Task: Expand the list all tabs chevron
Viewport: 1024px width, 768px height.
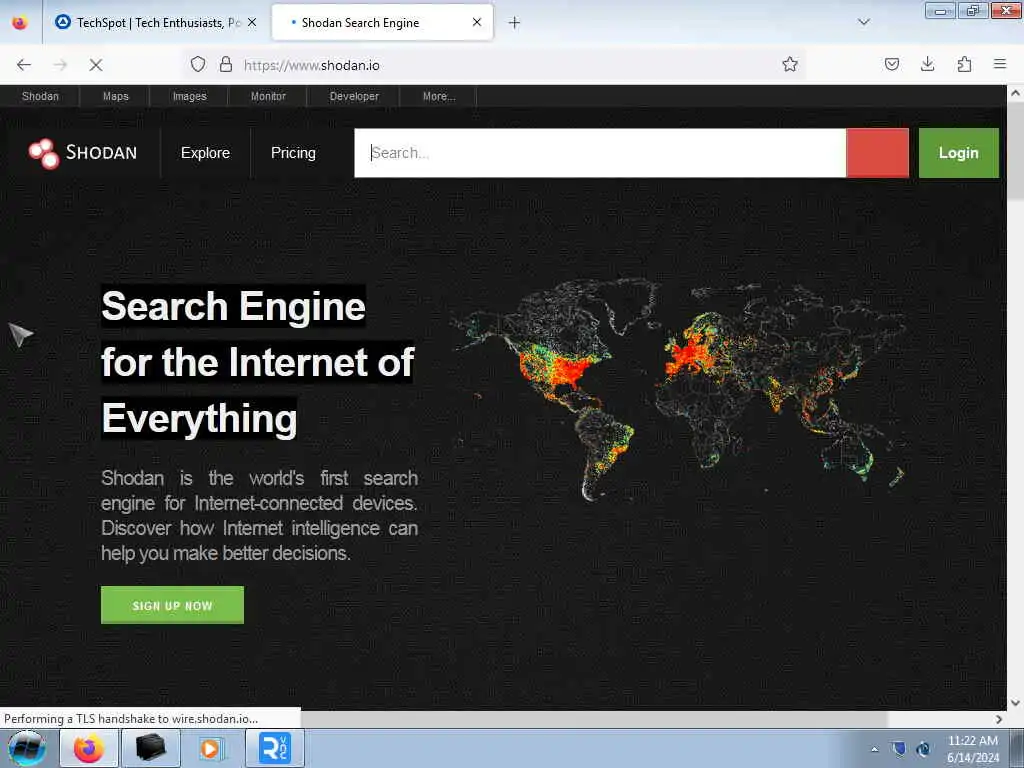Action: click(863, 22)
